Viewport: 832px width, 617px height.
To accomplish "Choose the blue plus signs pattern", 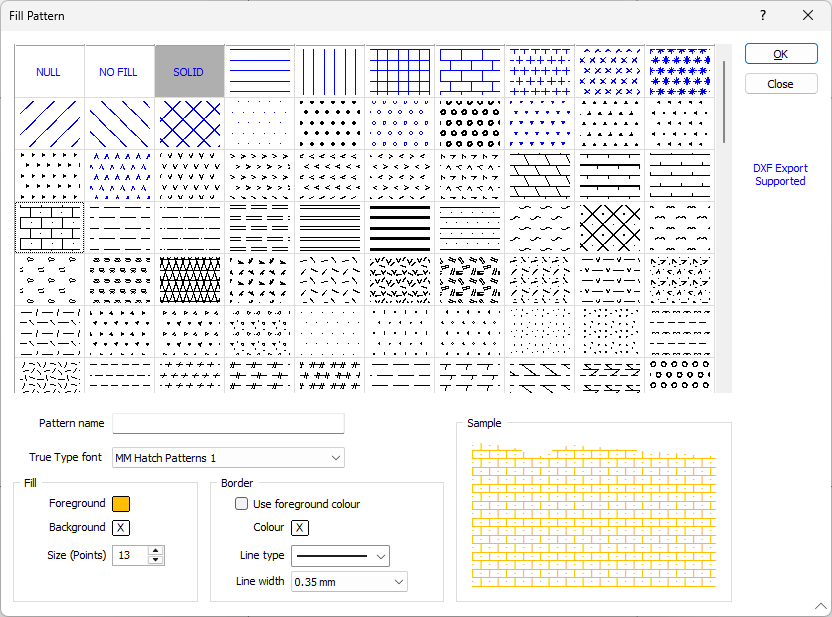I will (x=540, y=72).
